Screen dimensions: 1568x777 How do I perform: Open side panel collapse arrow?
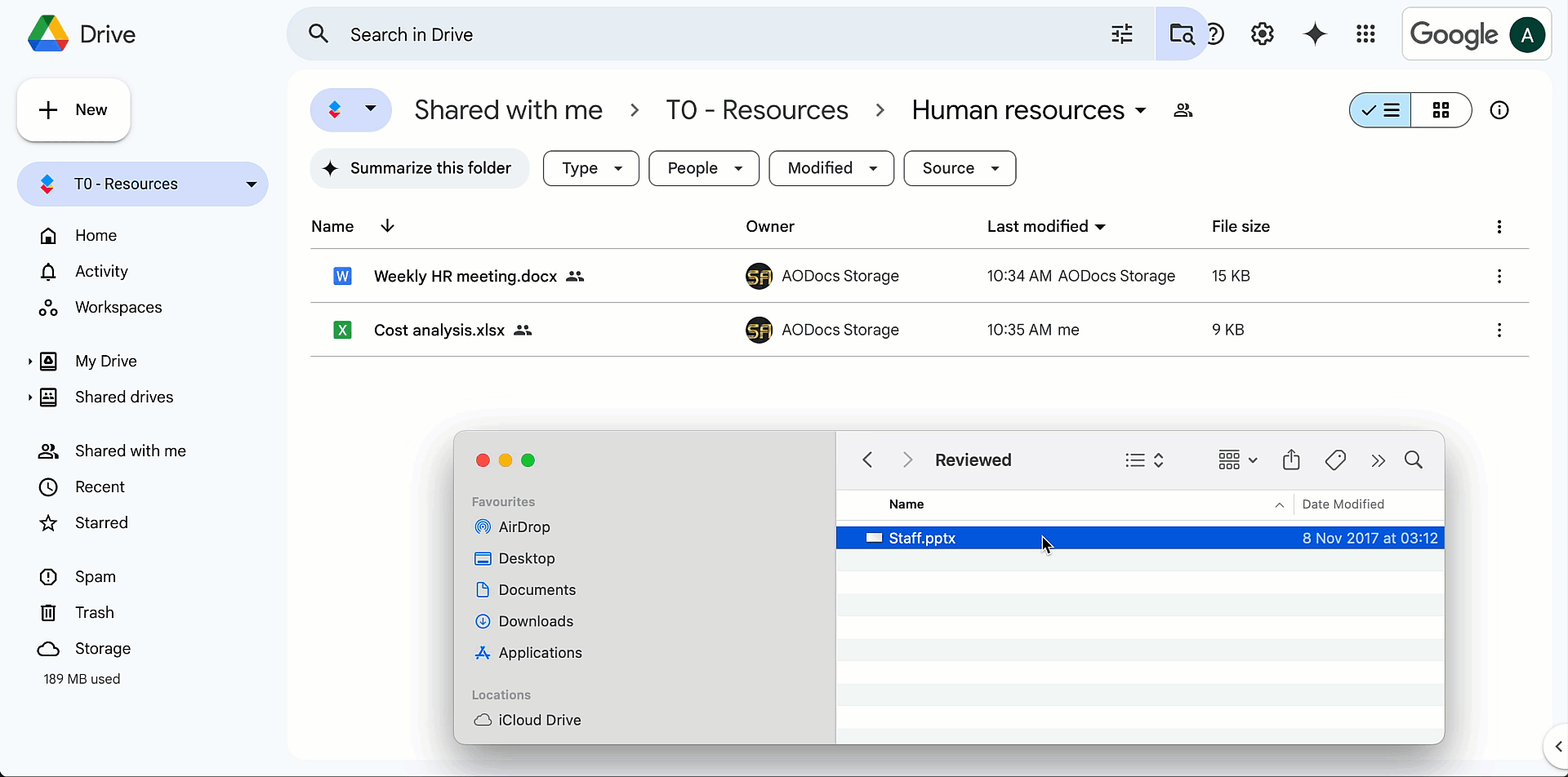point(1557,746)
